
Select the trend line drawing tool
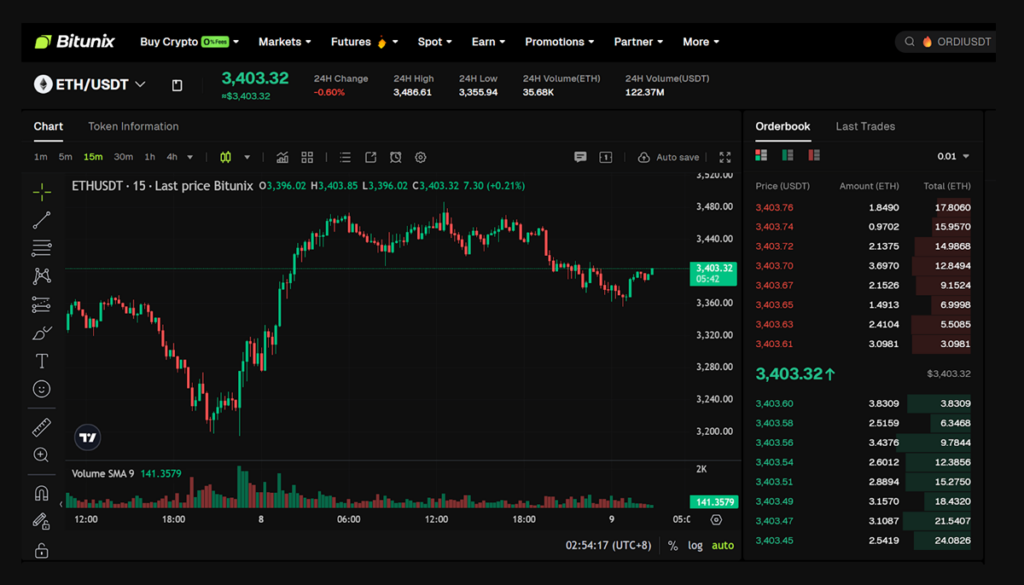pos(41,220)
